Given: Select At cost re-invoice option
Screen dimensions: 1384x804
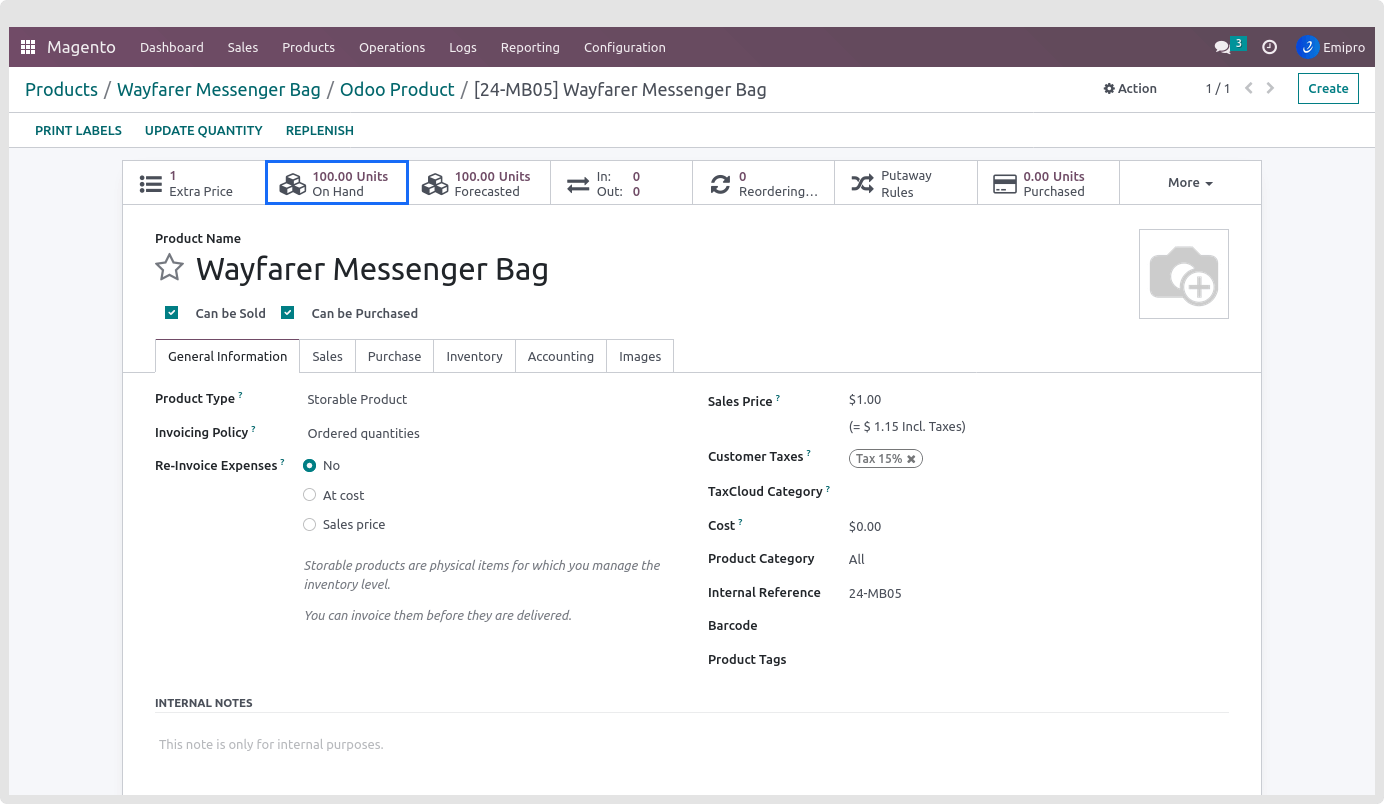Looking at the screenshot, I should (x=310, y=495).
